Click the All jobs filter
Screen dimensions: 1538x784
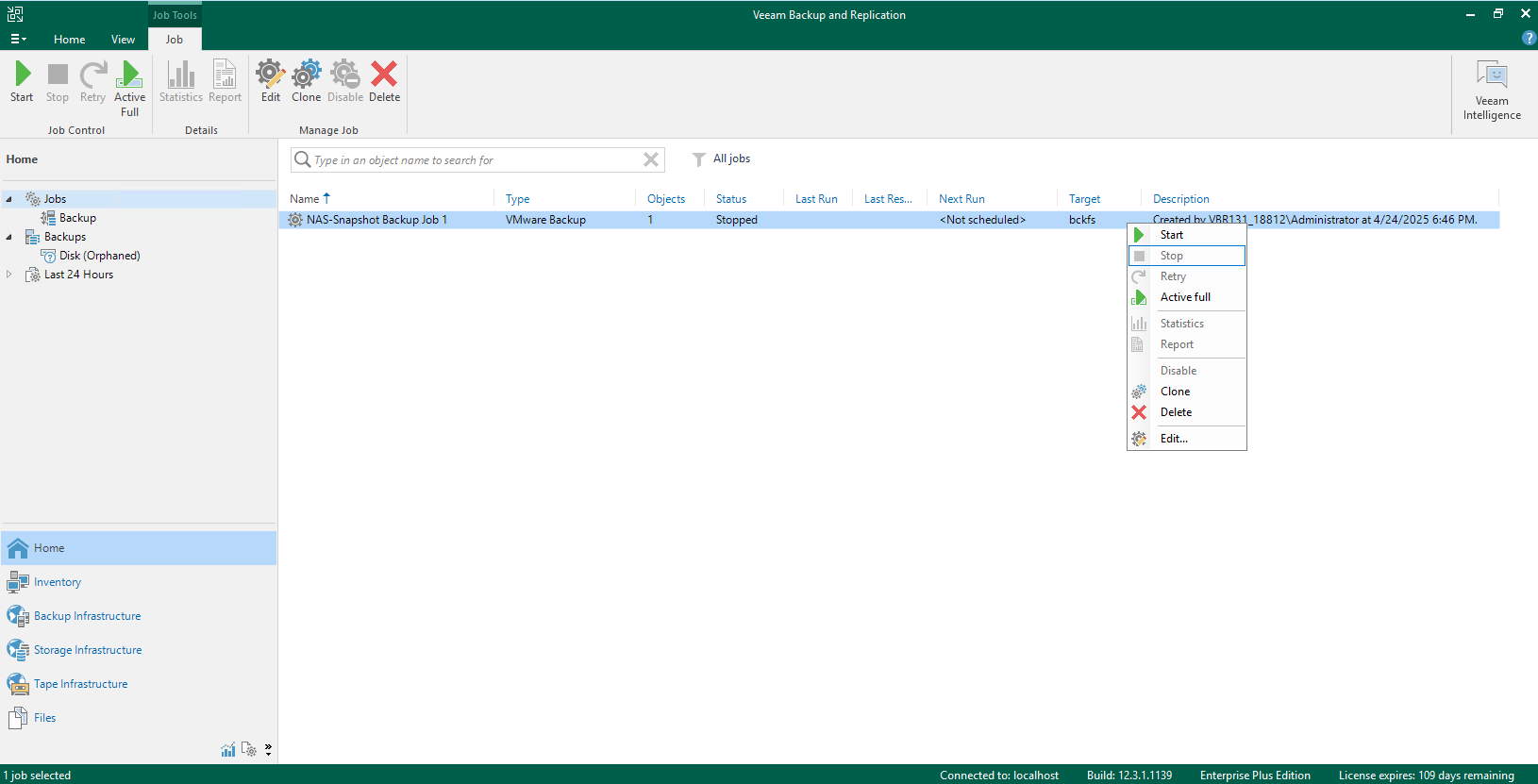coord(722,158)
